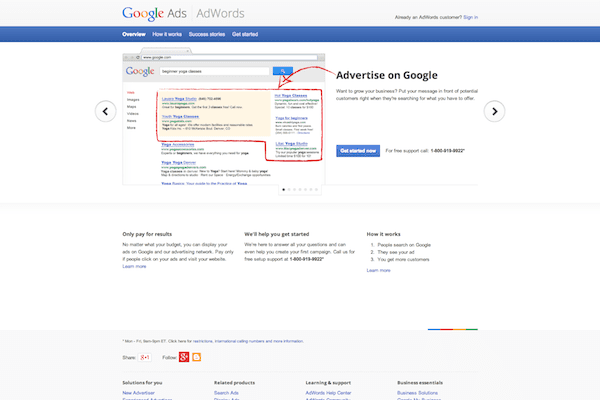Screen dimensions: 600x400
Task: Switch to How it works tab
Action: 167,34
